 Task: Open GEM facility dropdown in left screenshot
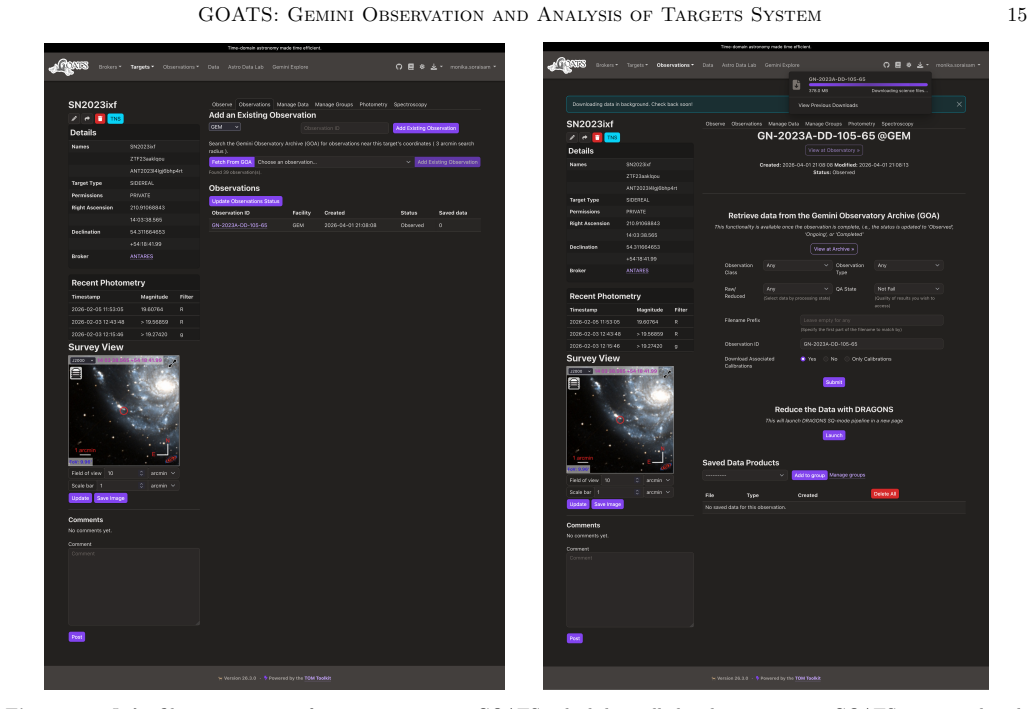coord(225,127)
